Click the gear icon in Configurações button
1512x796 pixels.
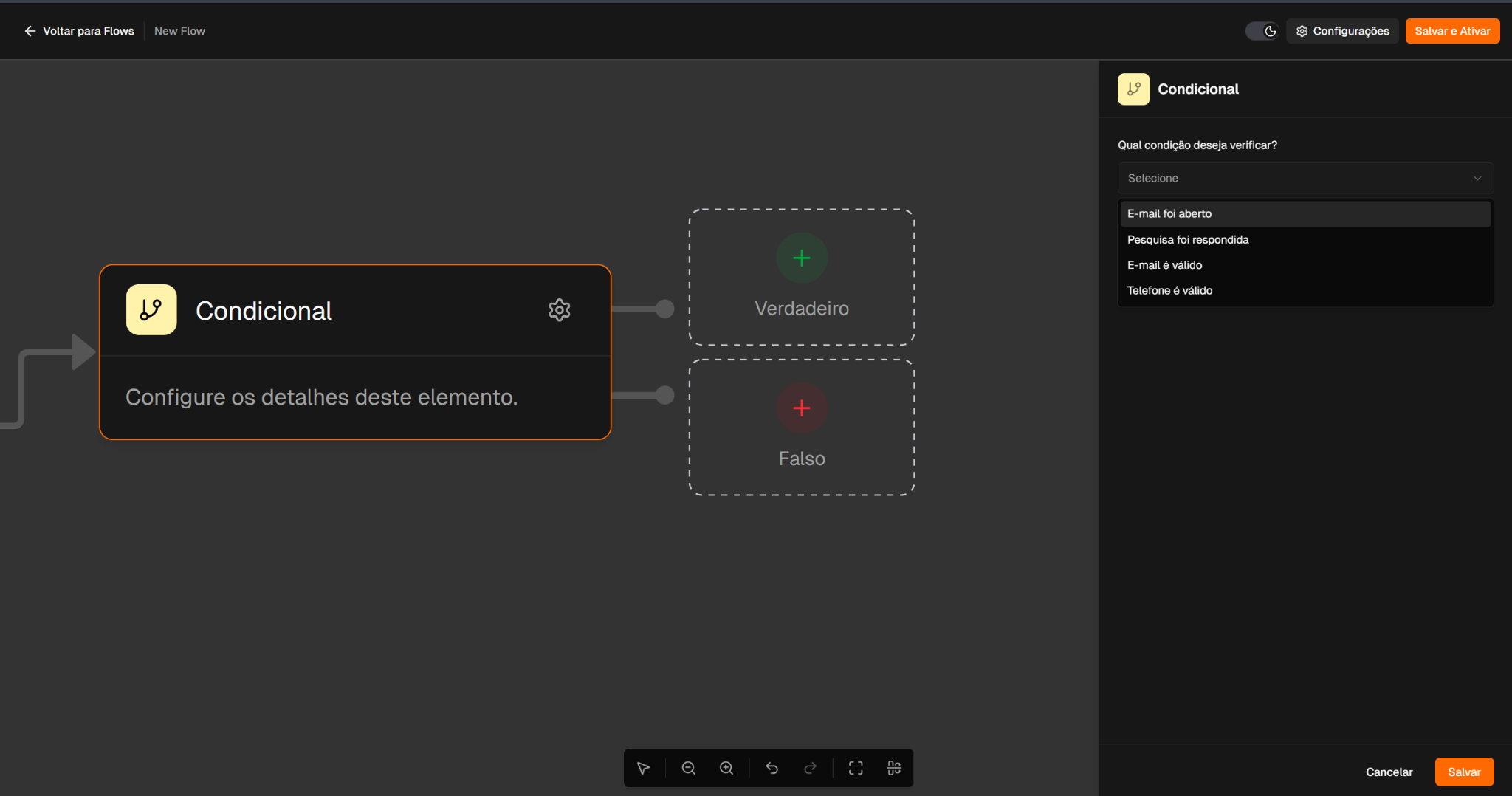[1302, 31]
